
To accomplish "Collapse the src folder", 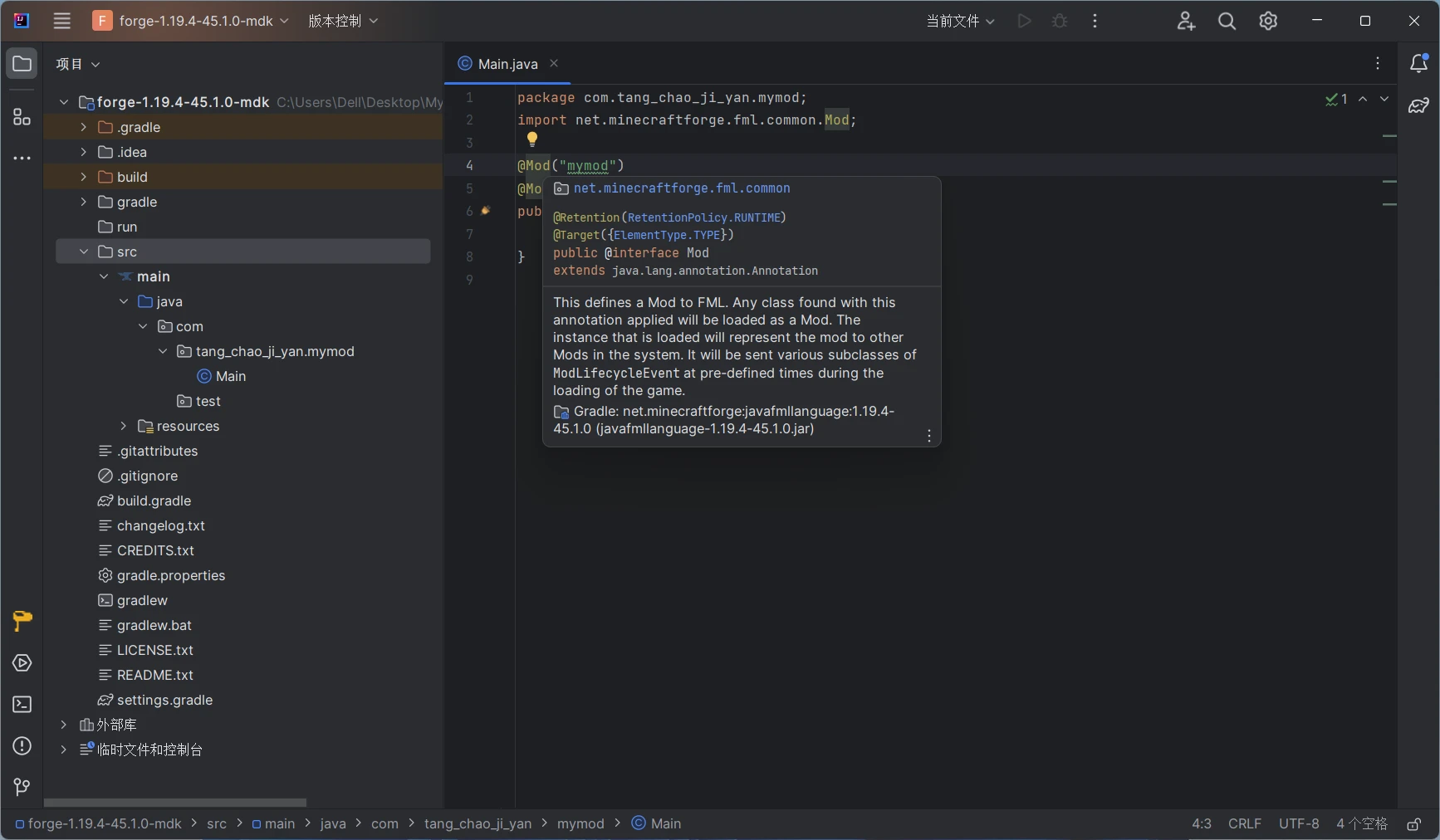I will coord(83,252).
